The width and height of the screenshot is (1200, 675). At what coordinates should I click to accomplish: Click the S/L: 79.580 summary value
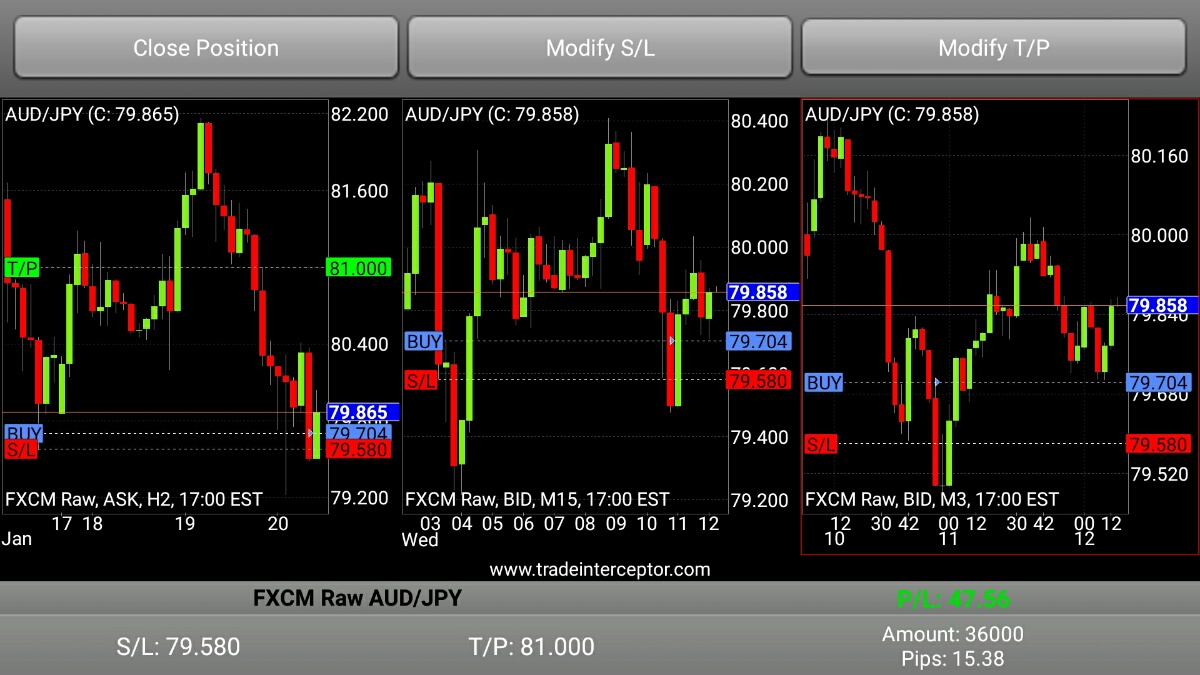point(178,646)
